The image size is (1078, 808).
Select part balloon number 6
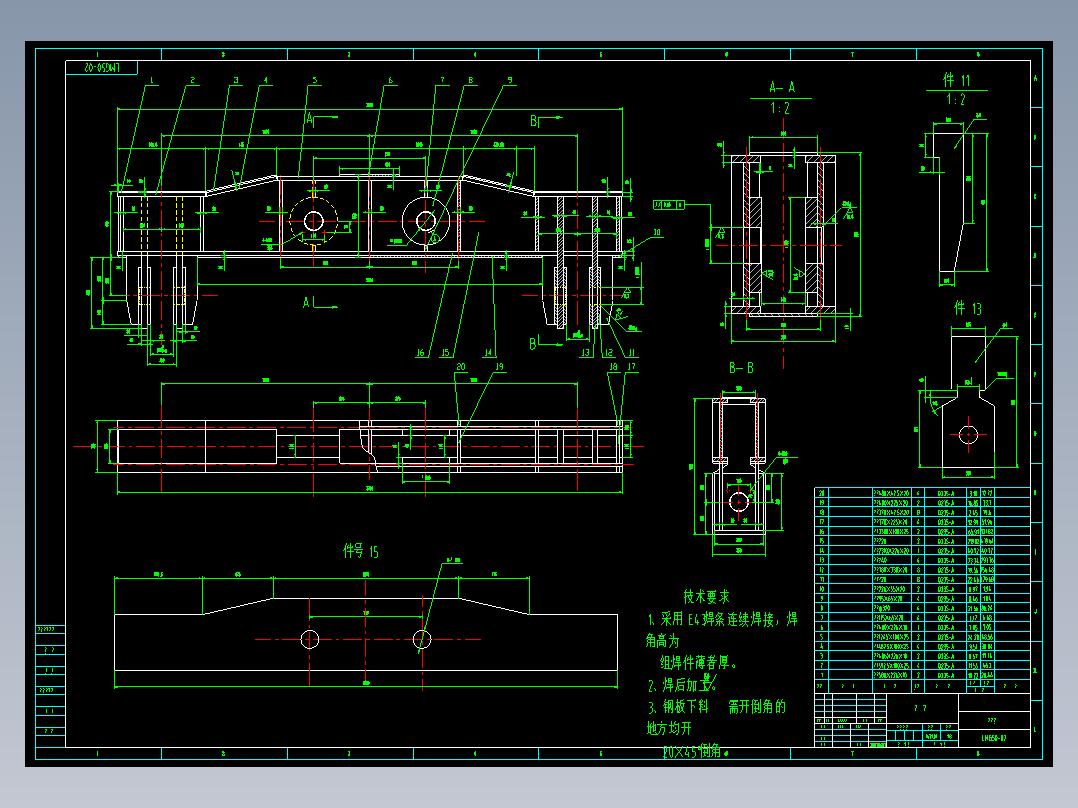pos(390,80)
